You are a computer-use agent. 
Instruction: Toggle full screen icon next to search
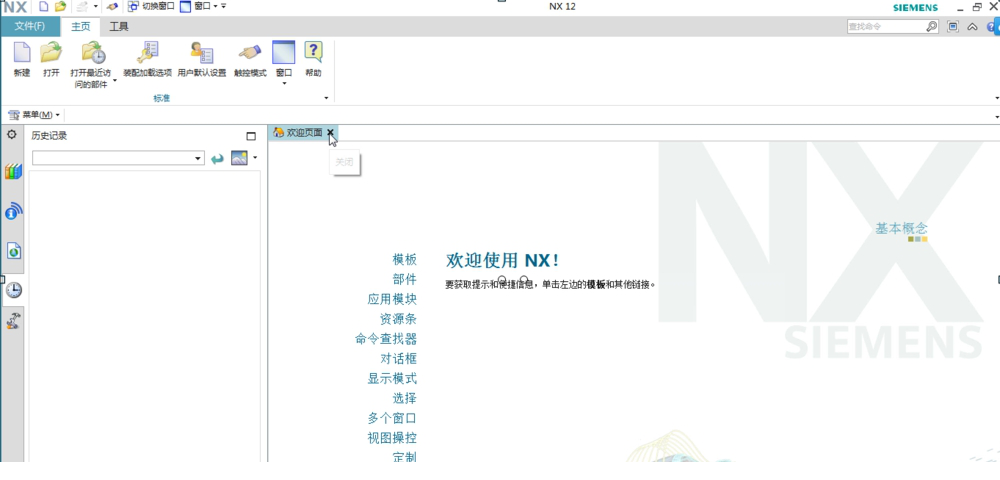click(953, 26)
